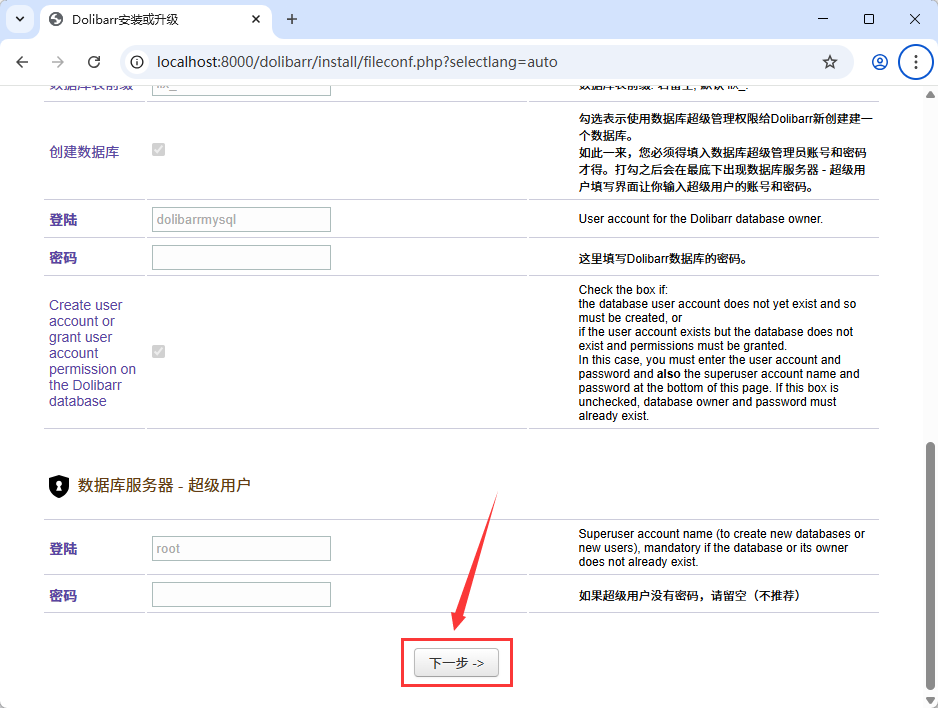
Task: Focus the Dolibarr database password field
Action: [241, 258]
